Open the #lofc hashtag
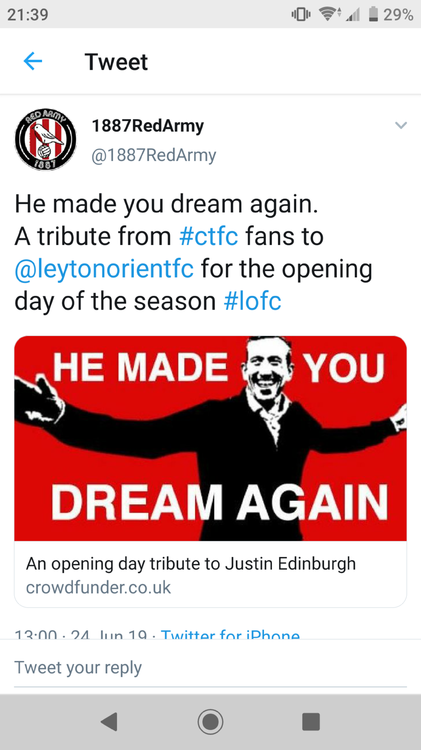This screenshot has height=750, width=421. [x=252, y=301]
